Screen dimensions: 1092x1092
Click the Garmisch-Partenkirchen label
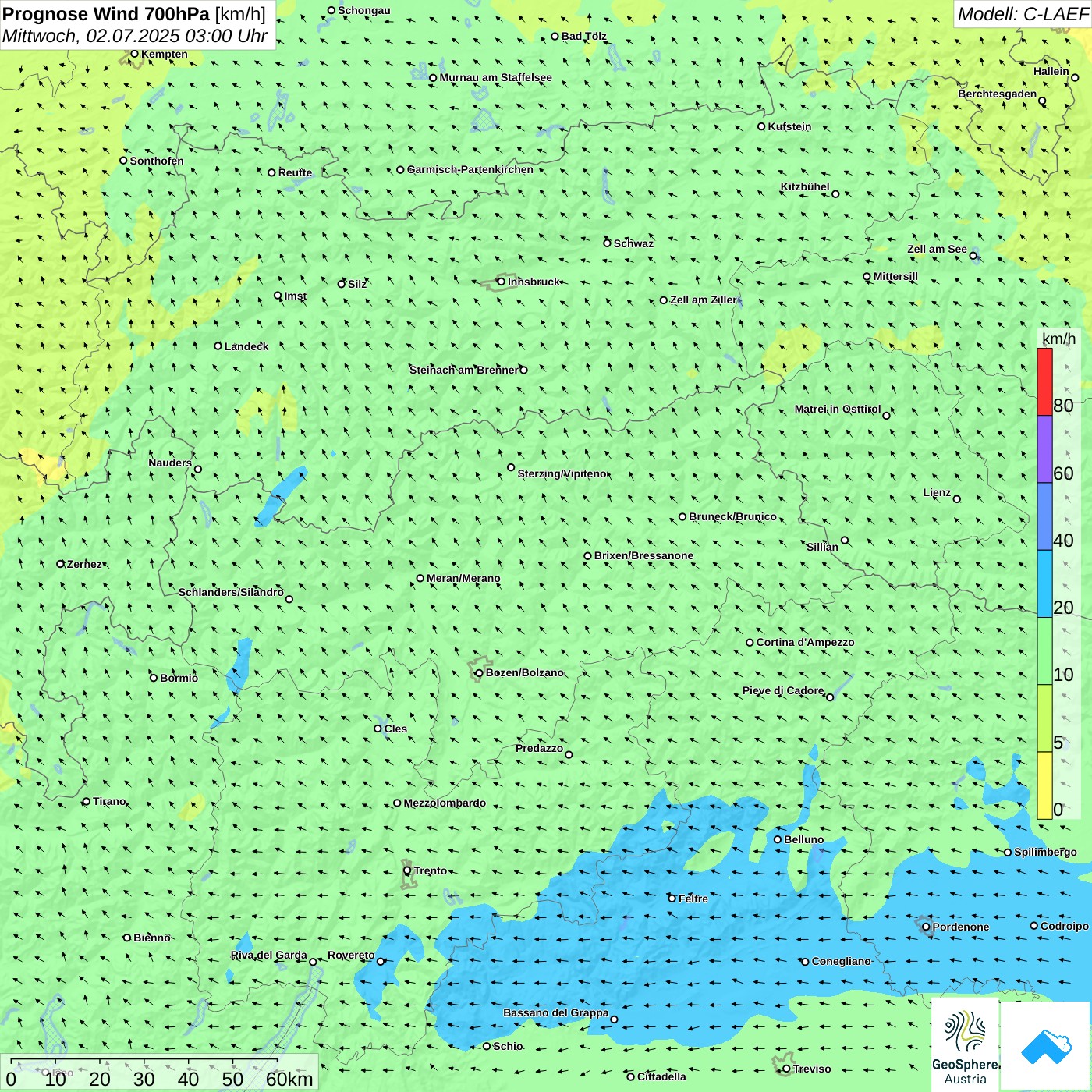tap(470, 169)
